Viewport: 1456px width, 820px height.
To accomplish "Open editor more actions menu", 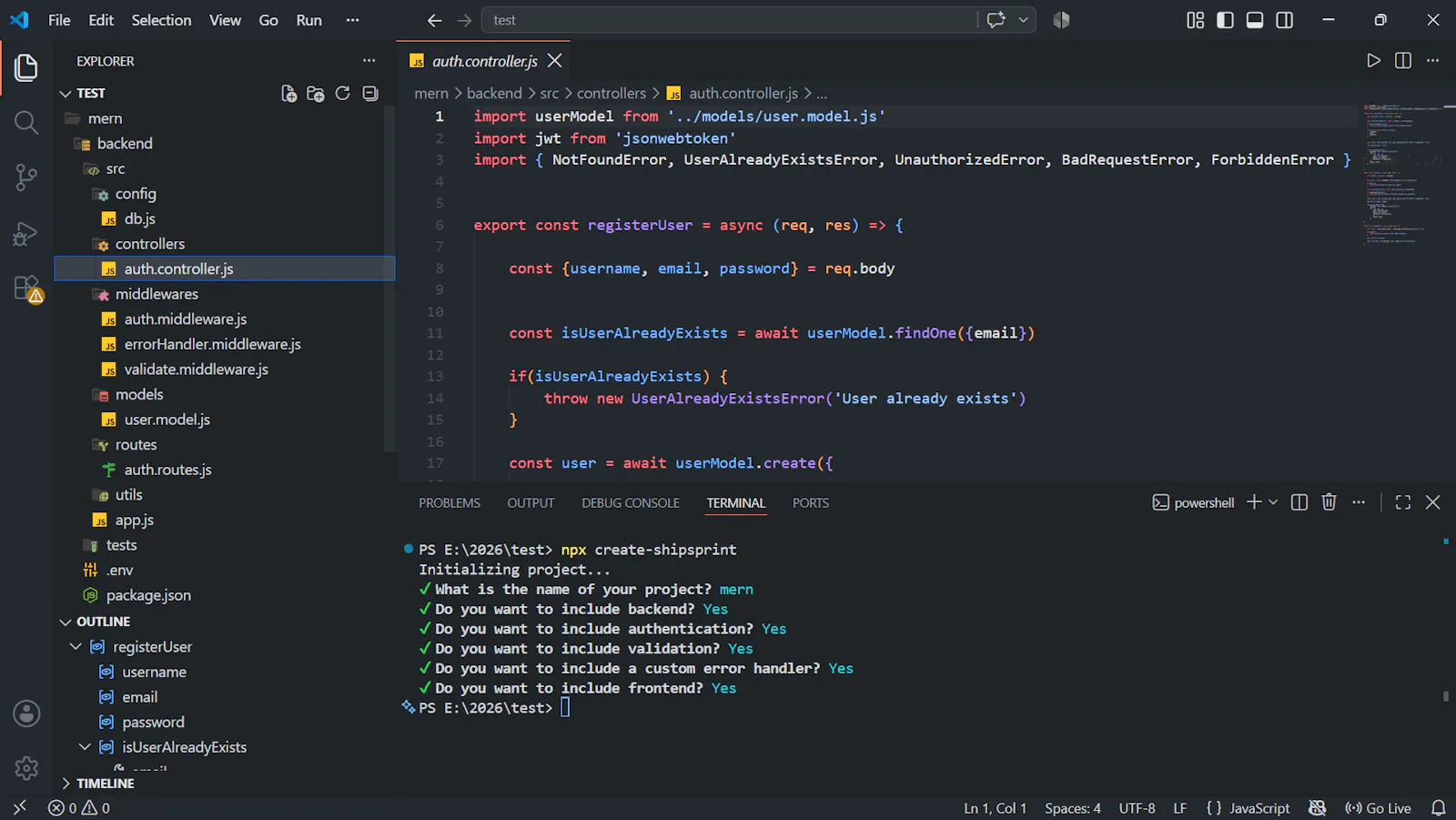I will (x=1432, y=60).
